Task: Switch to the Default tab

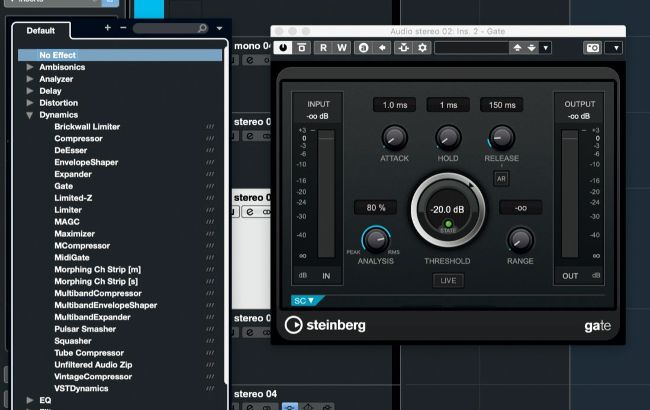Action: (41, 31)
